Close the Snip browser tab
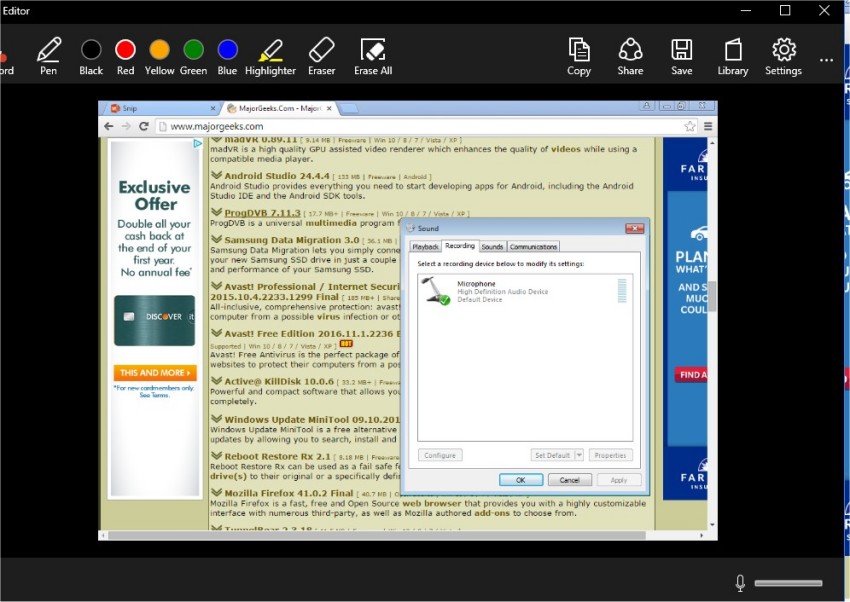This screenshot has width=850, height=602. point(213,108)
